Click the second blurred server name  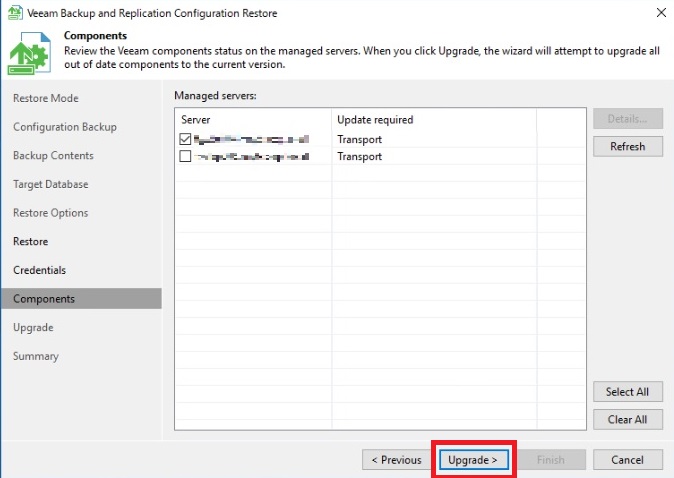coord(251,157)
